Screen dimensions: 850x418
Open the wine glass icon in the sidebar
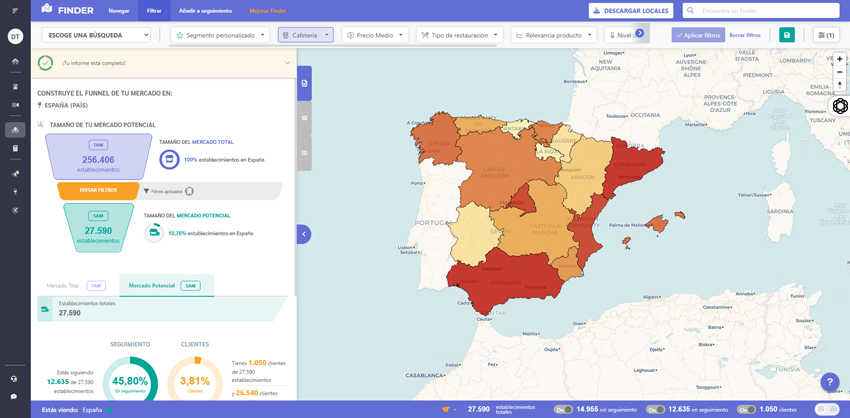(x=15, y=191)
